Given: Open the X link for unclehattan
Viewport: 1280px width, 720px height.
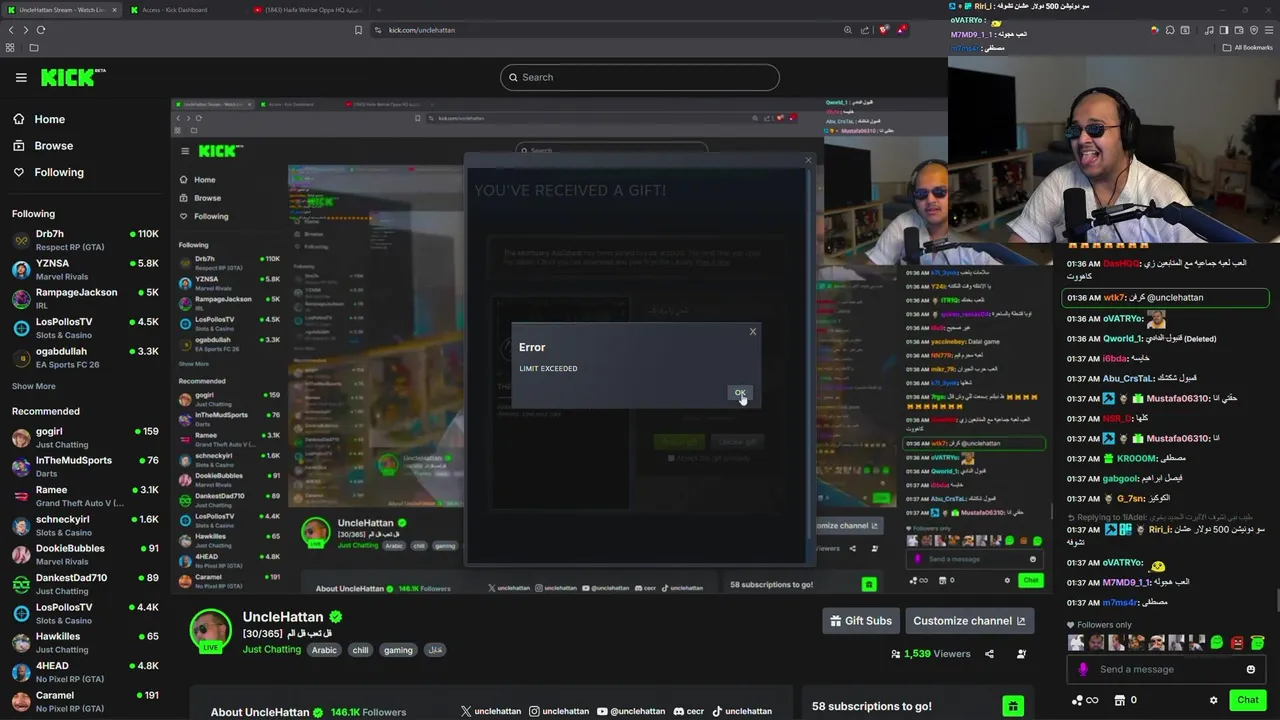Looking at the screenshot, I should click(491, 712).
